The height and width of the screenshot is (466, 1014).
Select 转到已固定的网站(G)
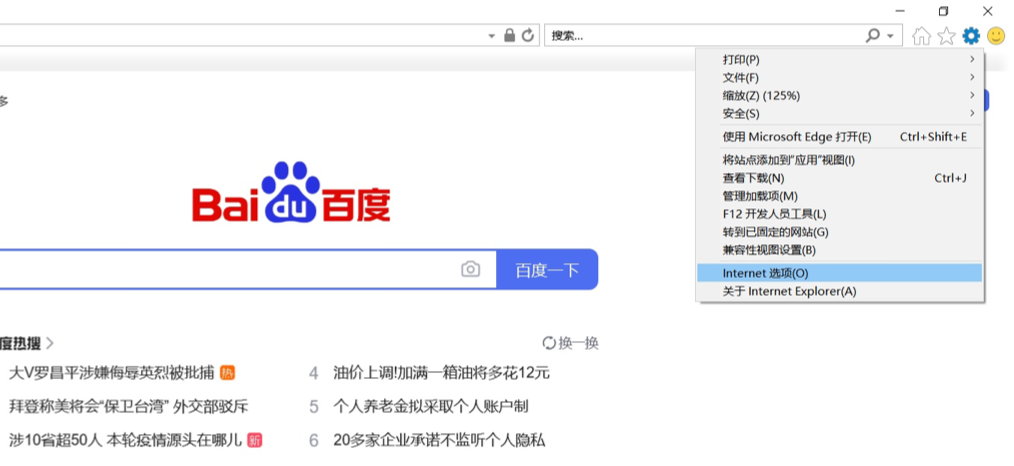coord(839,232)
